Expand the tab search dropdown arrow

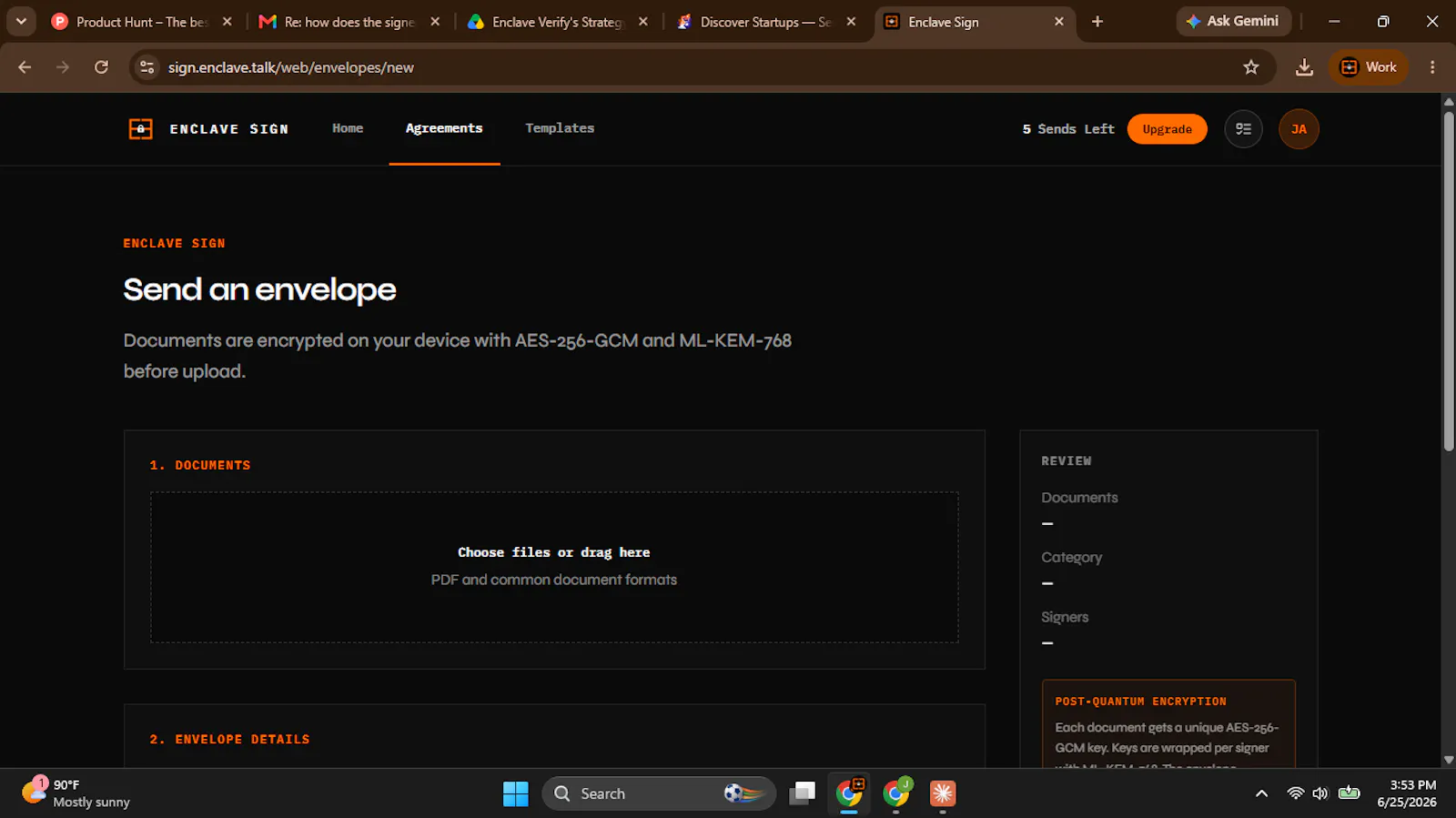[x=21, y=21]
